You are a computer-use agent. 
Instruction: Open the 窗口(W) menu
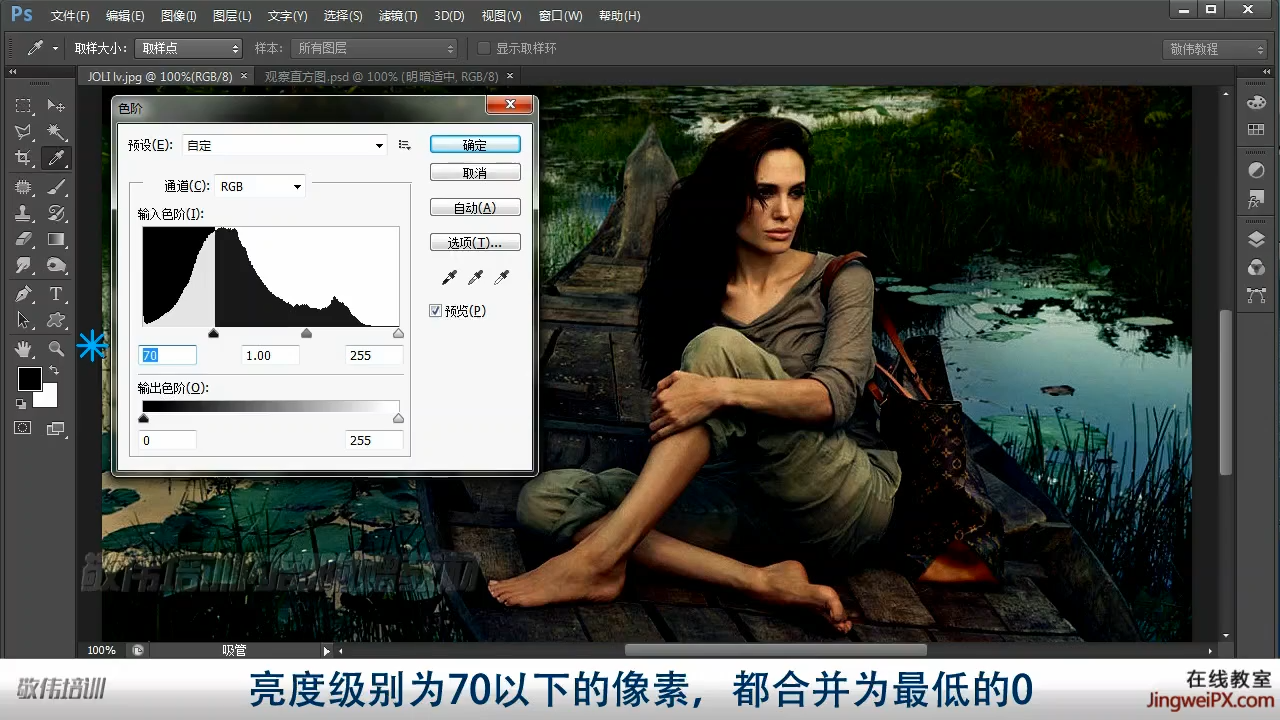[560, 16]
